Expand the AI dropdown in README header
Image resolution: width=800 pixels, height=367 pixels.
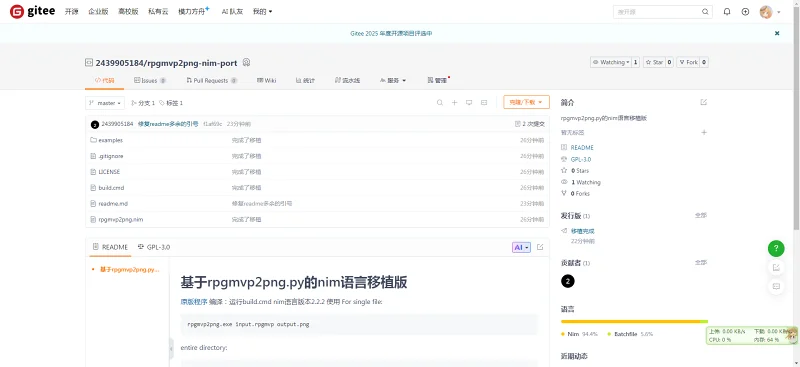pos(521,247)
